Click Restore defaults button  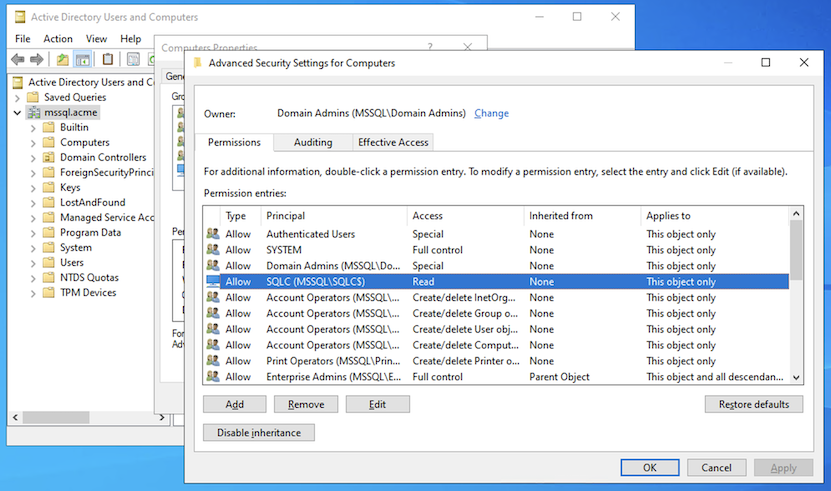754,405
